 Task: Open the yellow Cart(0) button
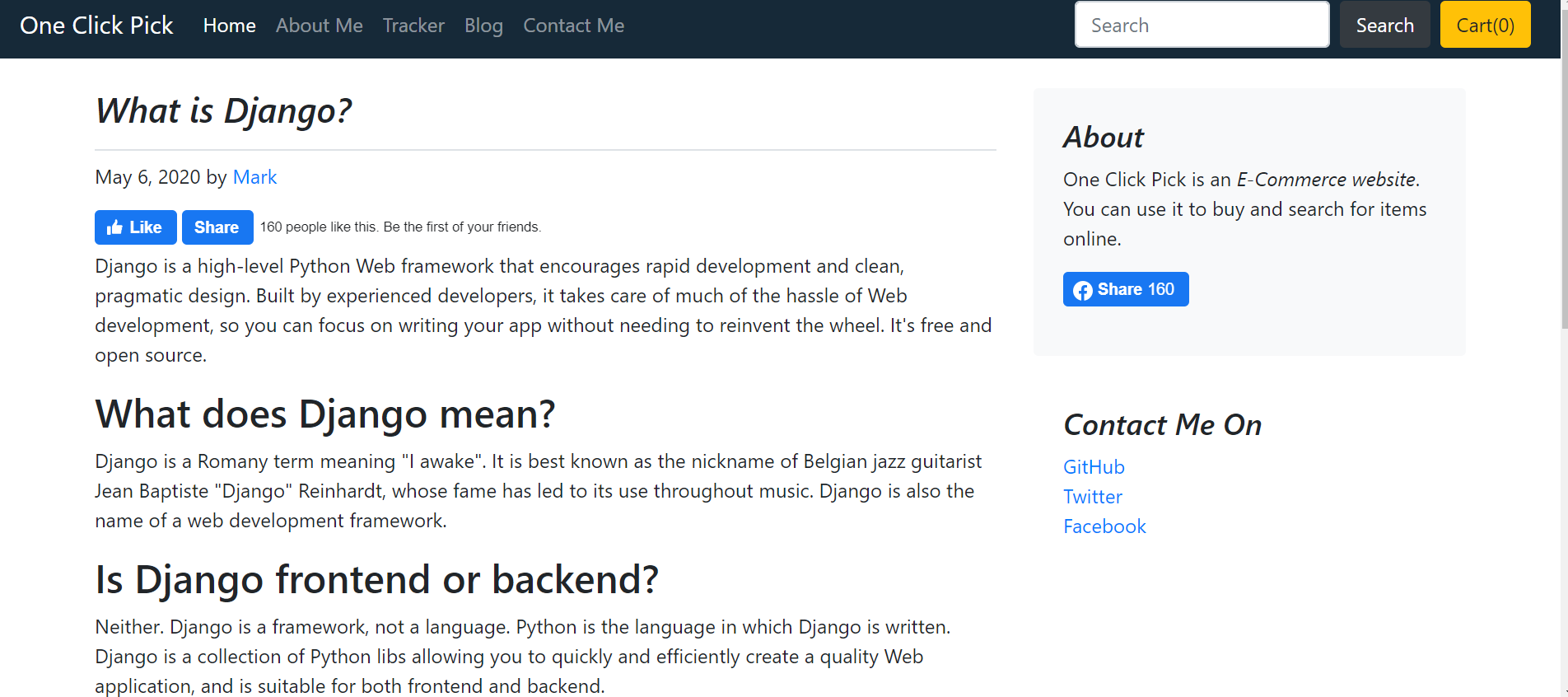pyautogui.click(x=1485, y=25)
